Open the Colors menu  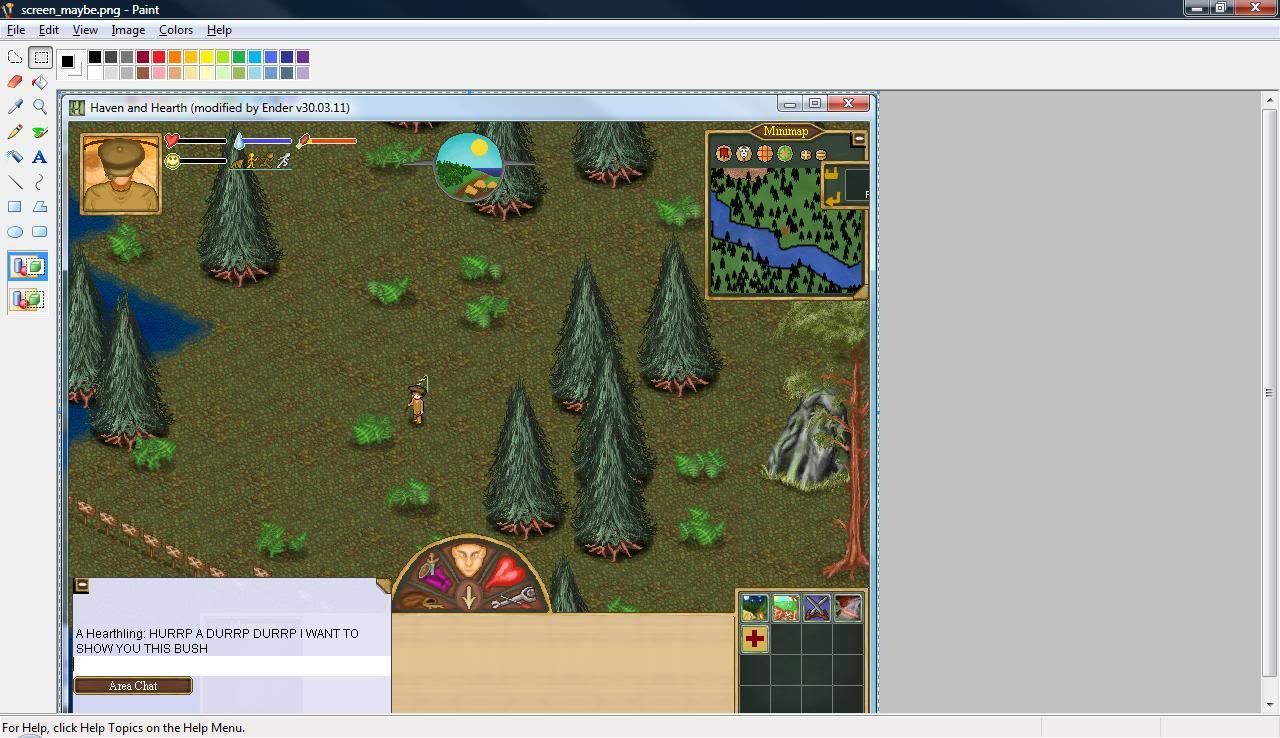tap(176, 30)
